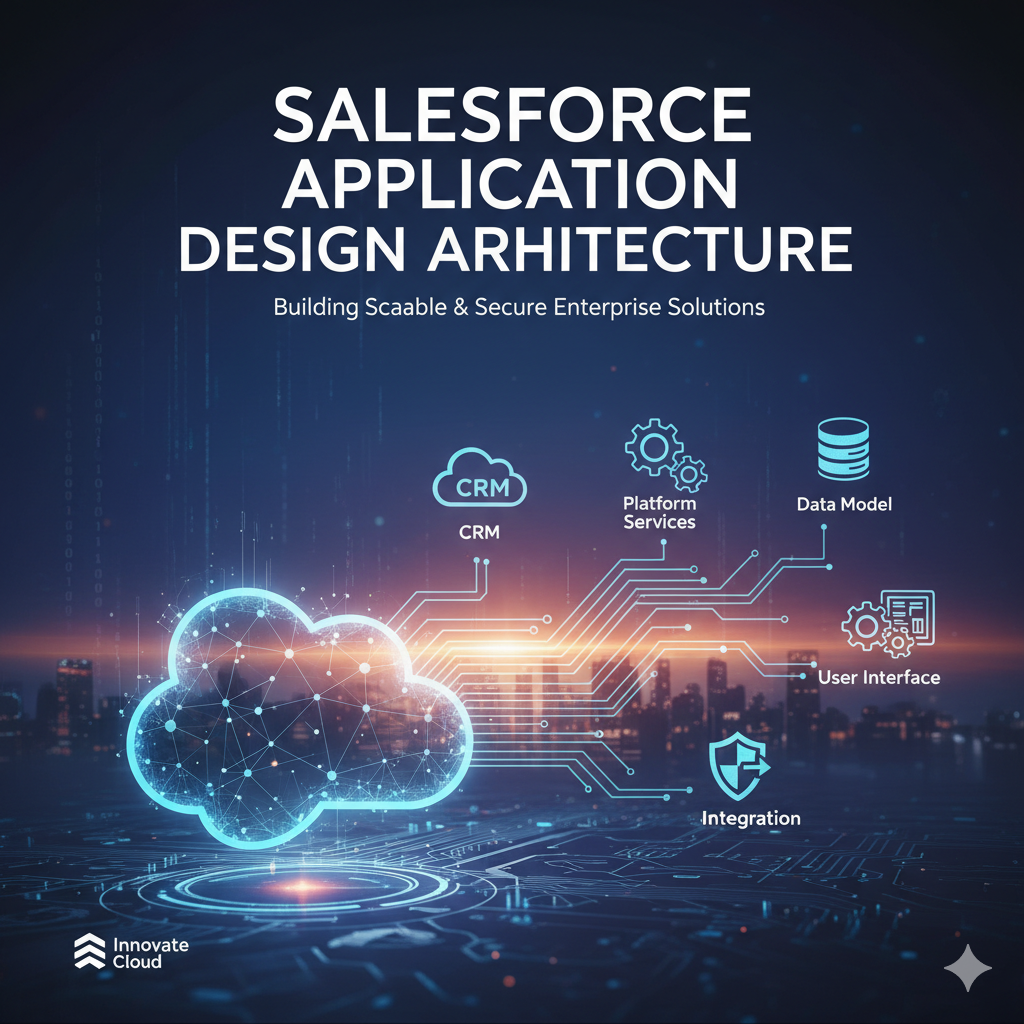Screen dimensions: 1024x1024
Task: Click the Building Scaable & Secure subtitle
Action: tap(519, 307)
